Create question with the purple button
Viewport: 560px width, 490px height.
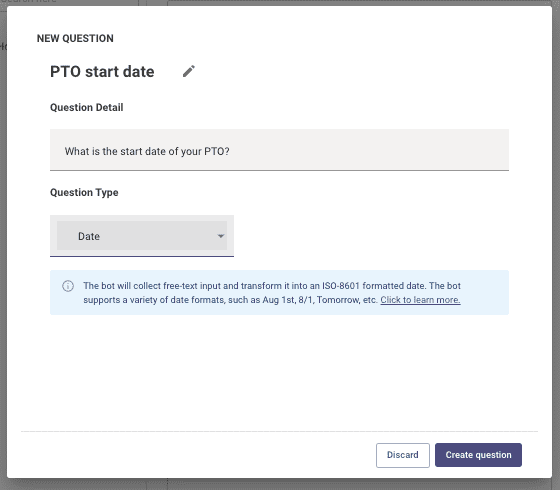pos(478,455)
